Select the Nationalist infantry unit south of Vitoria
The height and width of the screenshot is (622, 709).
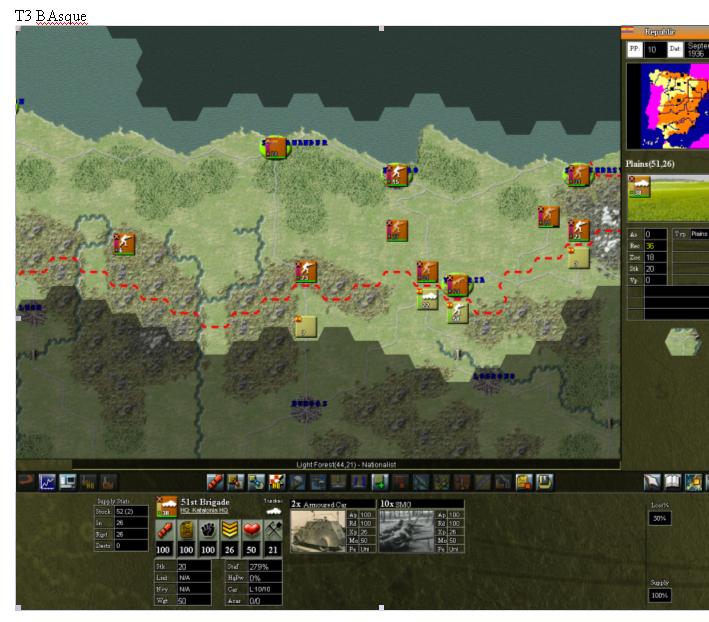(x=458, y=312)
